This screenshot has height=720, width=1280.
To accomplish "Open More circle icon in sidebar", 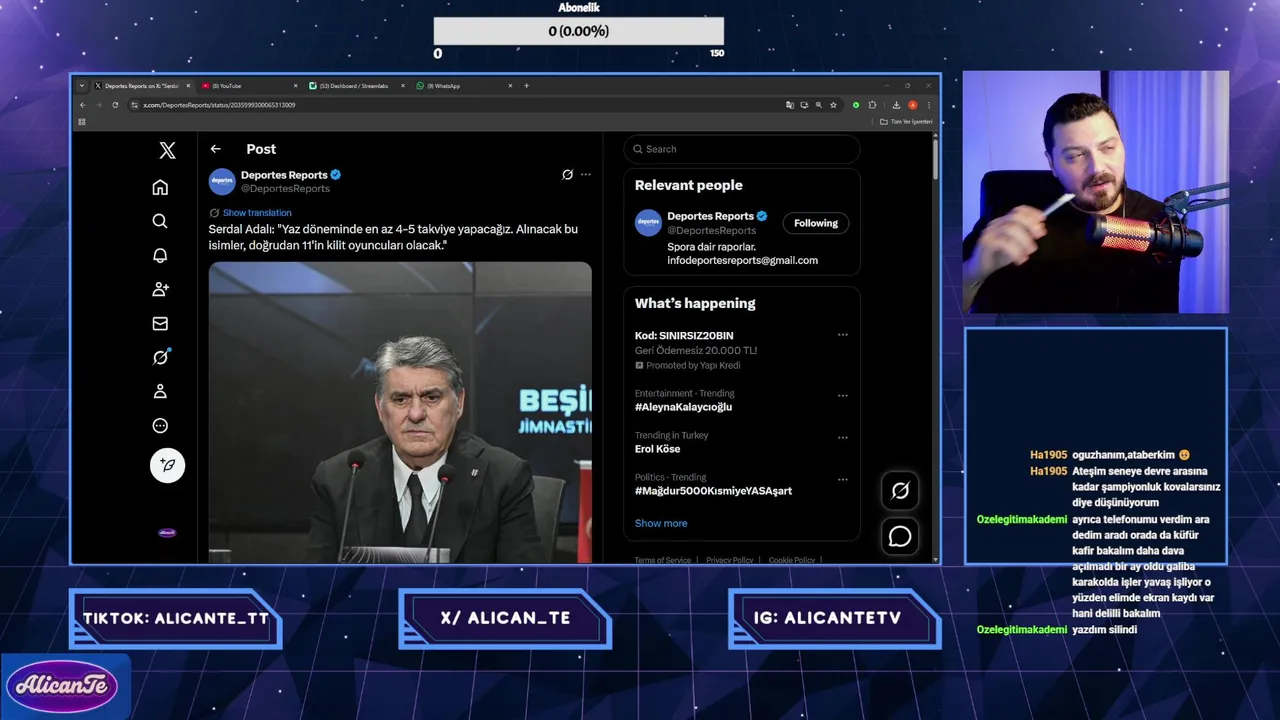I will 160,425.
